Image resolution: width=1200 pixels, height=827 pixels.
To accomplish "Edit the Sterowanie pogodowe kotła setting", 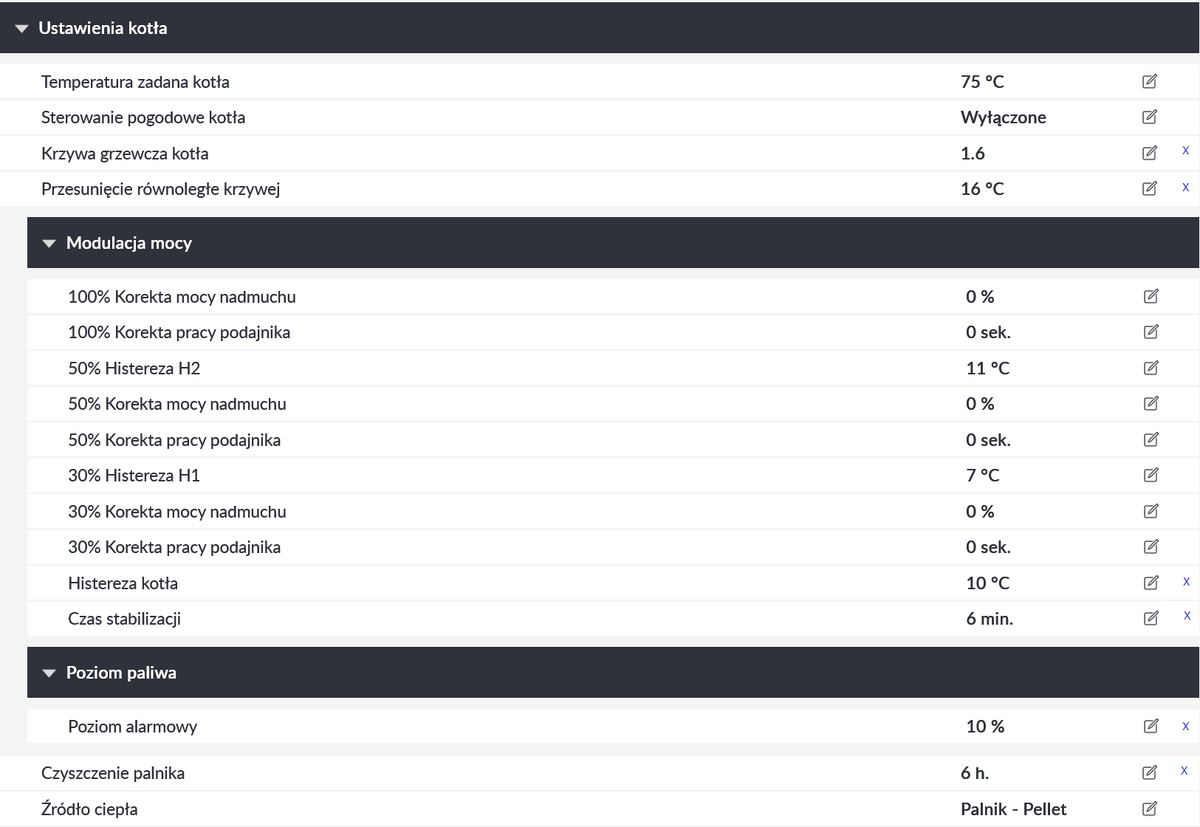I will coord(1149,117).
